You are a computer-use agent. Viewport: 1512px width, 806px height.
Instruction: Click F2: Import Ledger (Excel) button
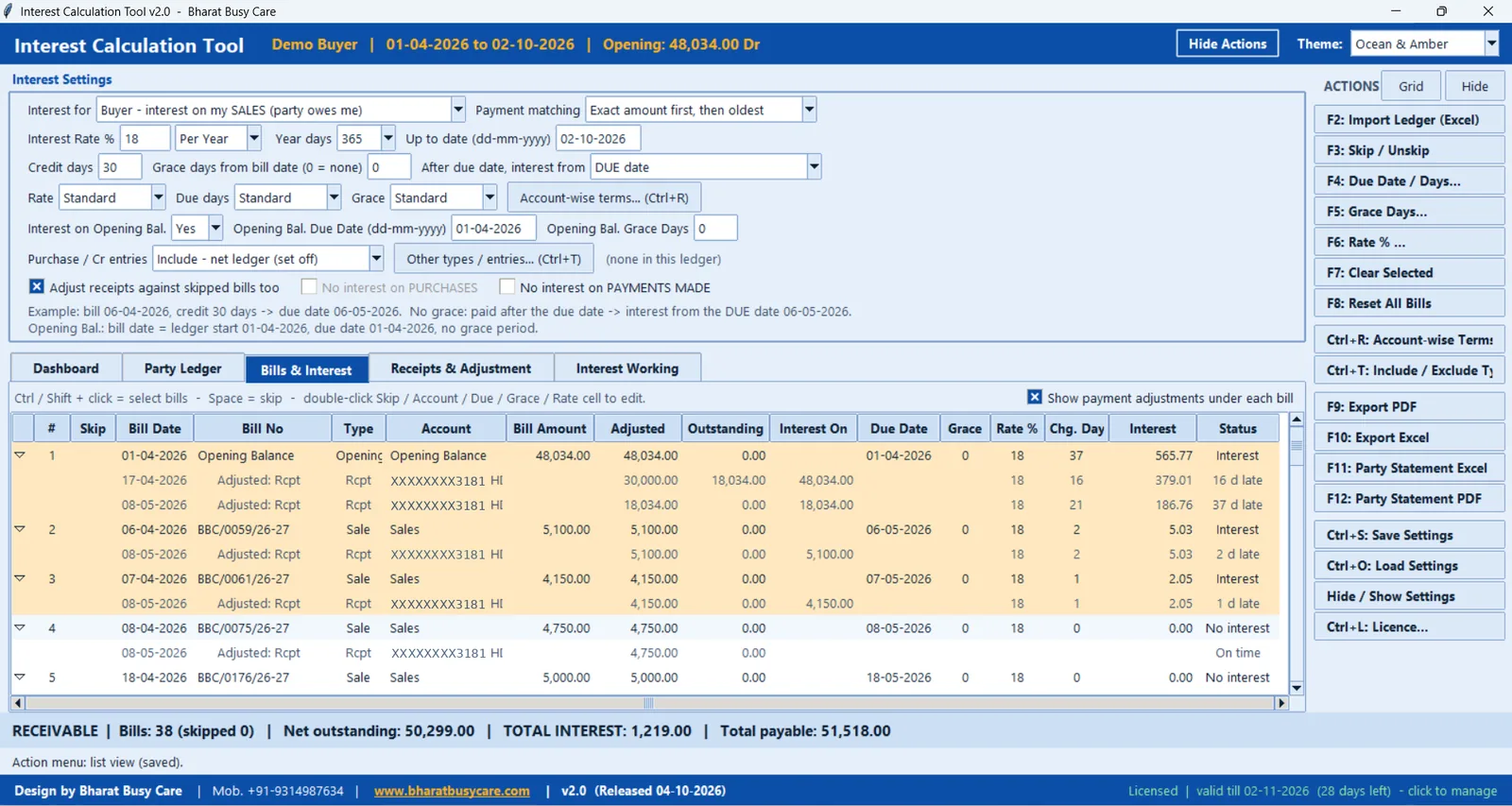tap(1409, 120)
